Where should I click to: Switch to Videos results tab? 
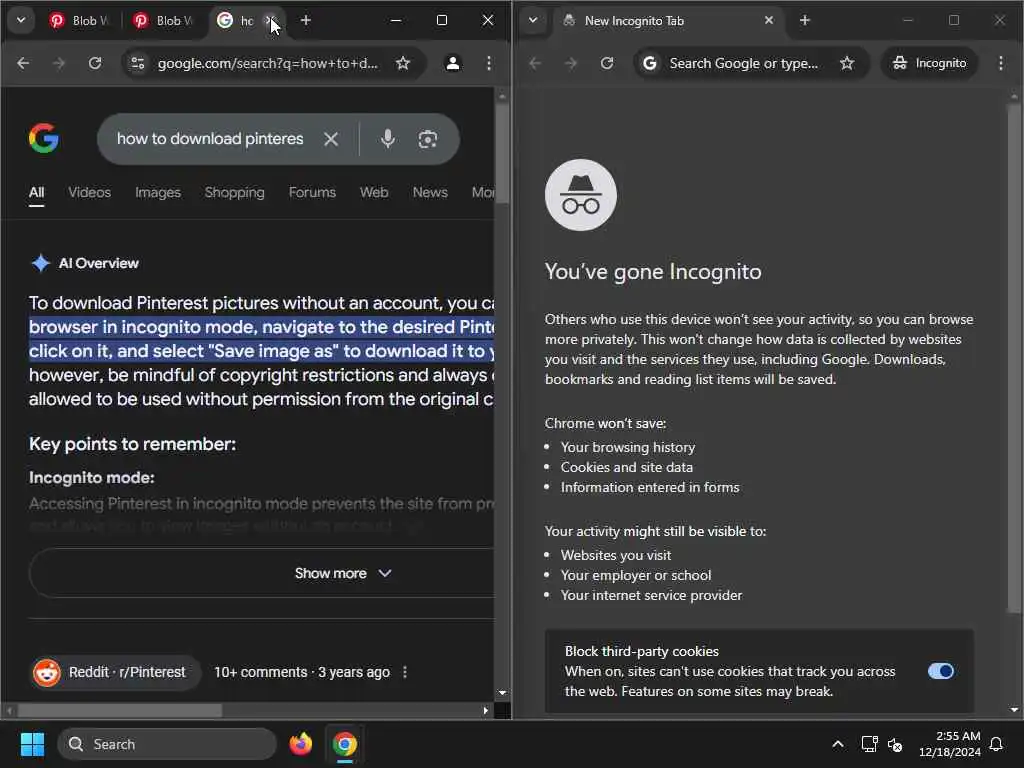[89, 193]
